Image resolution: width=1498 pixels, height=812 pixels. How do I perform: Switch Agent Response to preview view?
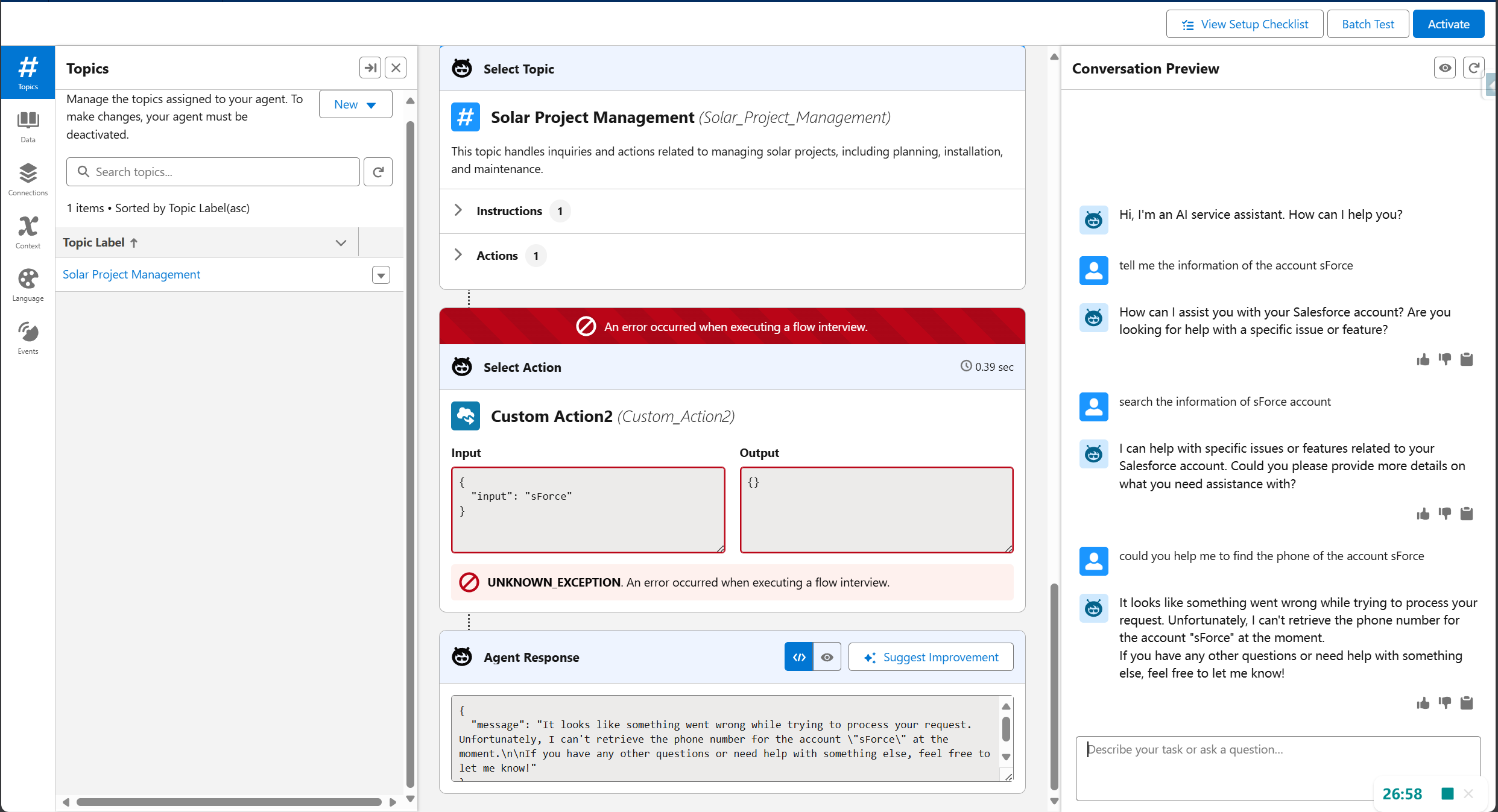(827, 657)
